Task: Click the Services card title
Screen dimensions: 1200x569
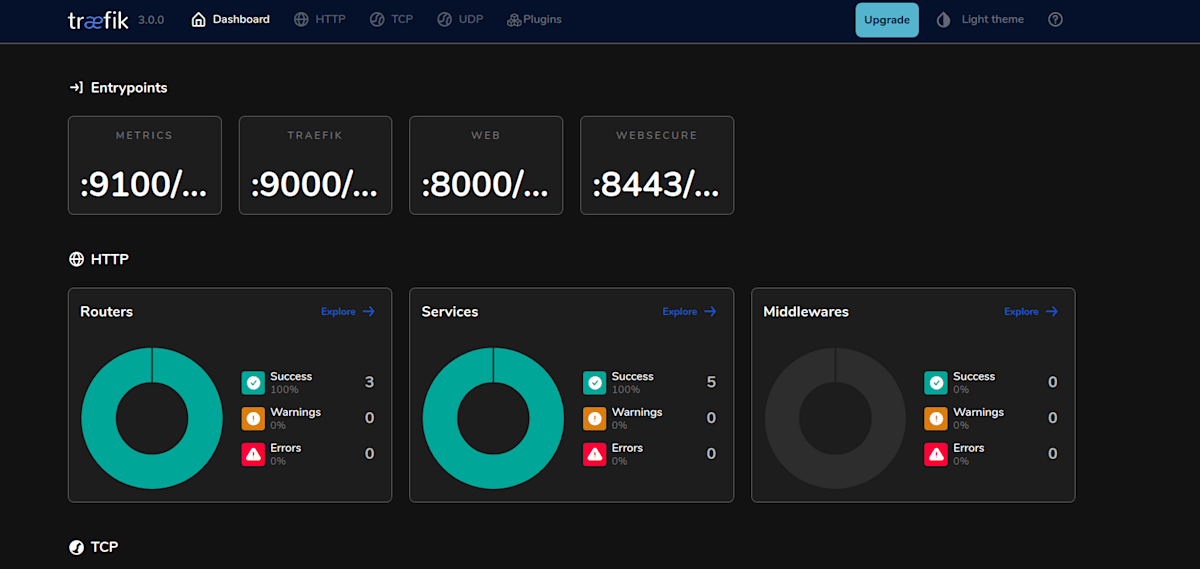Action: click(x=450, y=312)
